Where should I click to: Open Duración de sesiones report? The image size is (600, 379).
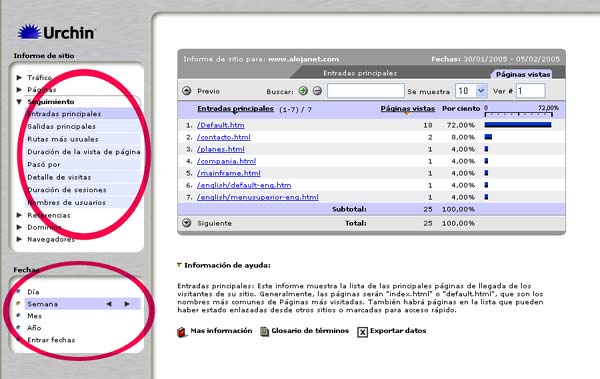click(x=67, y=190)
